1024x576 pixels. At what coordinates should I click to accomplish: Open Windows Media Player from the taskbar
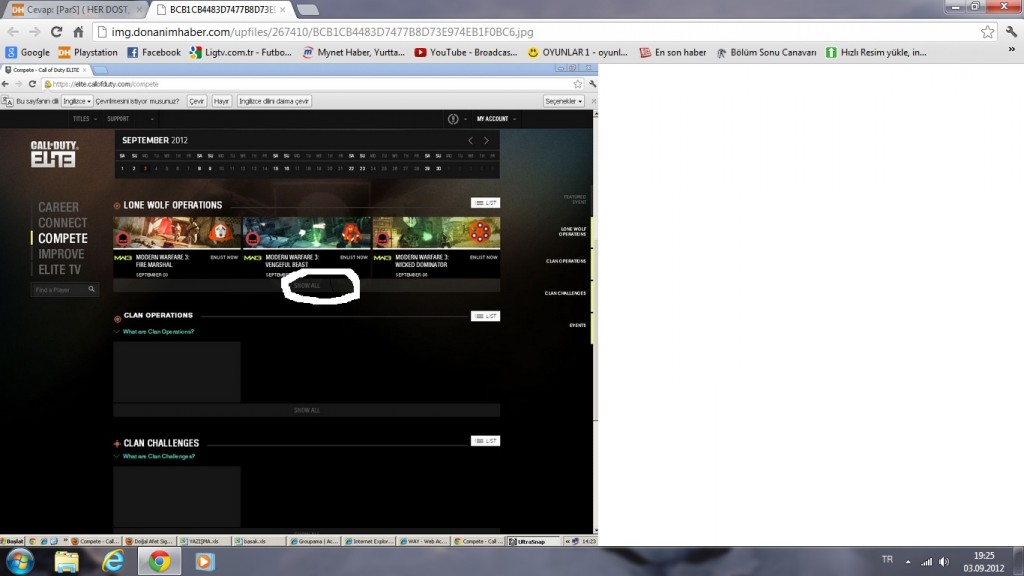coord(205,562)
